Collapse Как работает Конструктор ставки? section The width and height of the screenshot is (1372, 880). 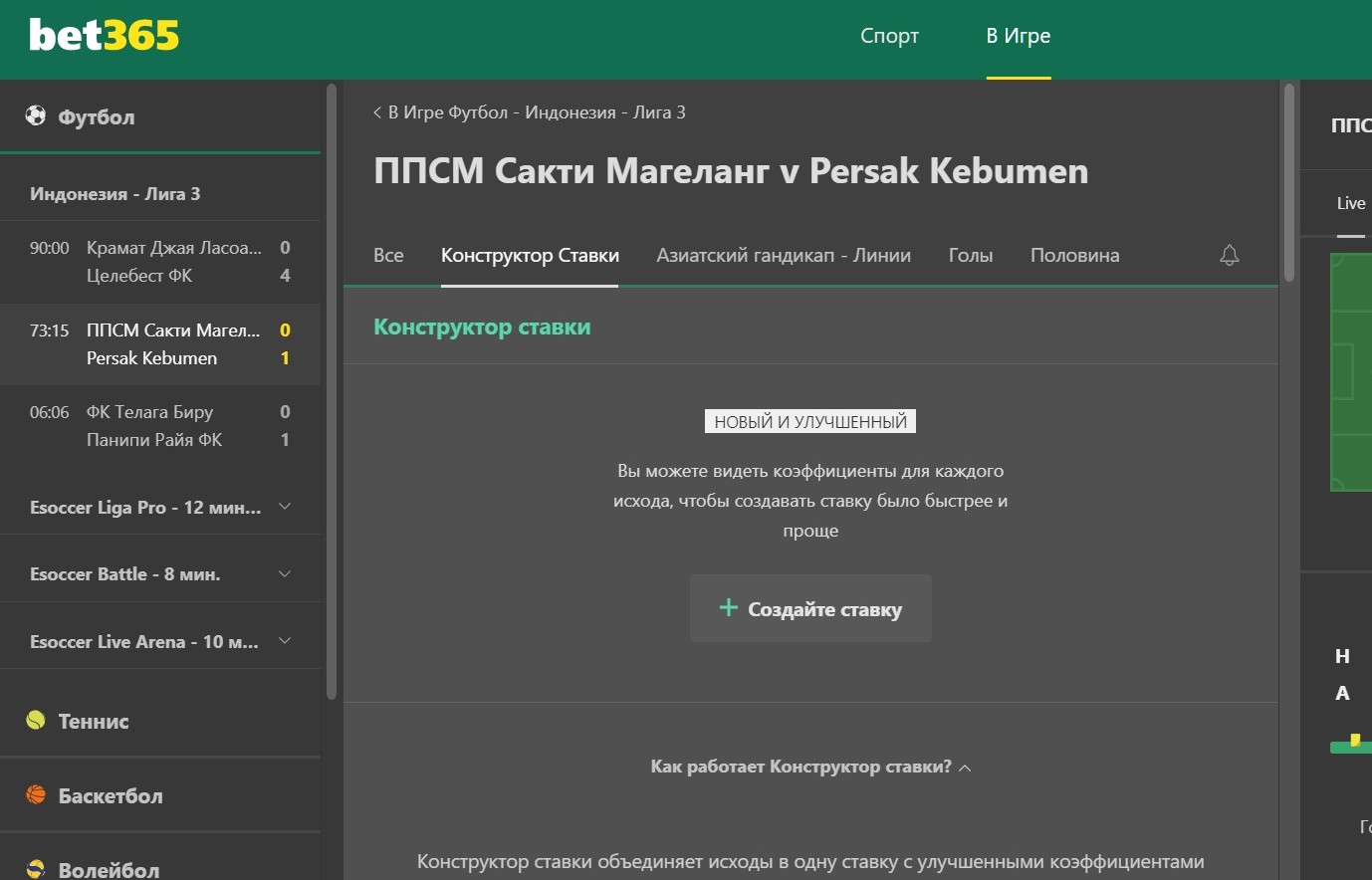[x=810, y=767]
